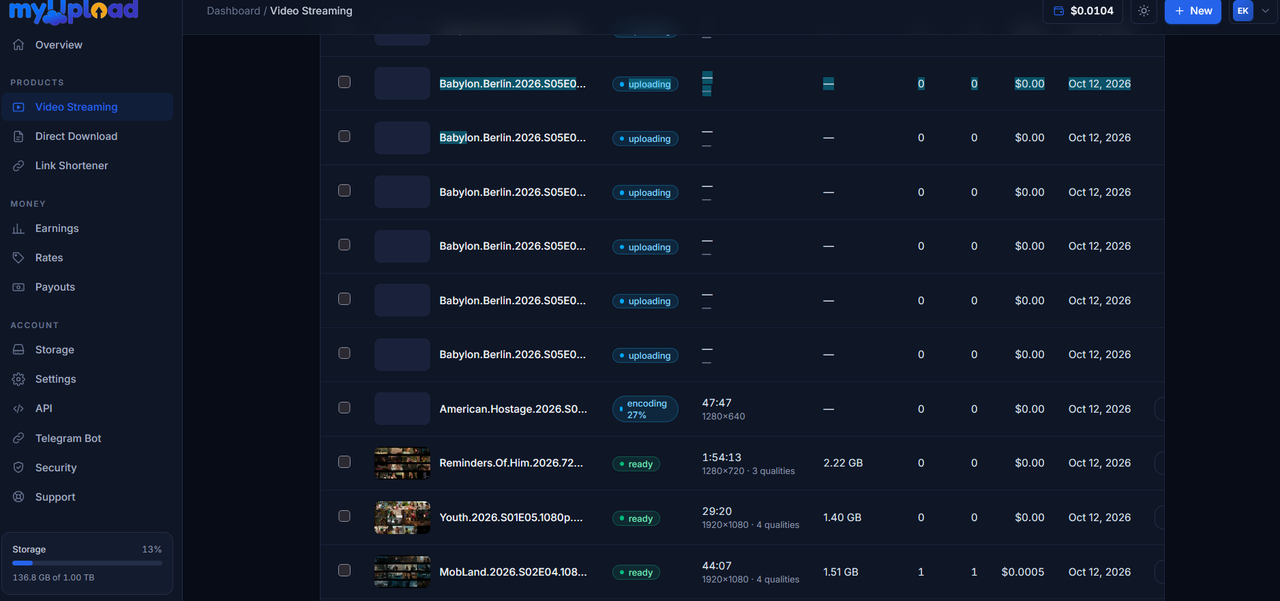Viewport: 1280px width, 601px height.
Task: Open the Reminders.Of.Him.2026 video title
Action: [x=511, y=463]
